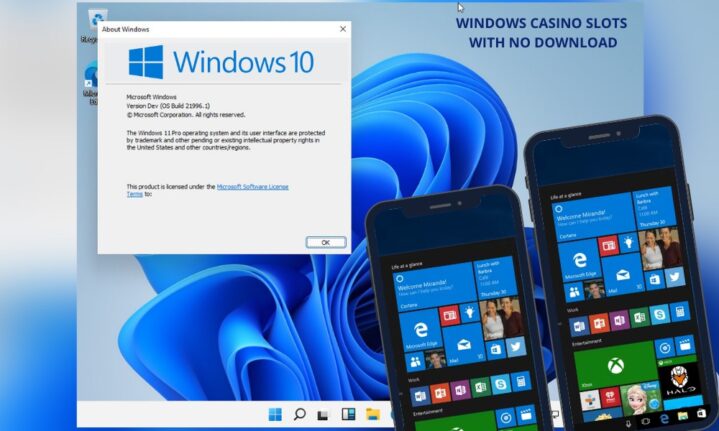Tap the man's contact photo on right phone

click(595, 290)
